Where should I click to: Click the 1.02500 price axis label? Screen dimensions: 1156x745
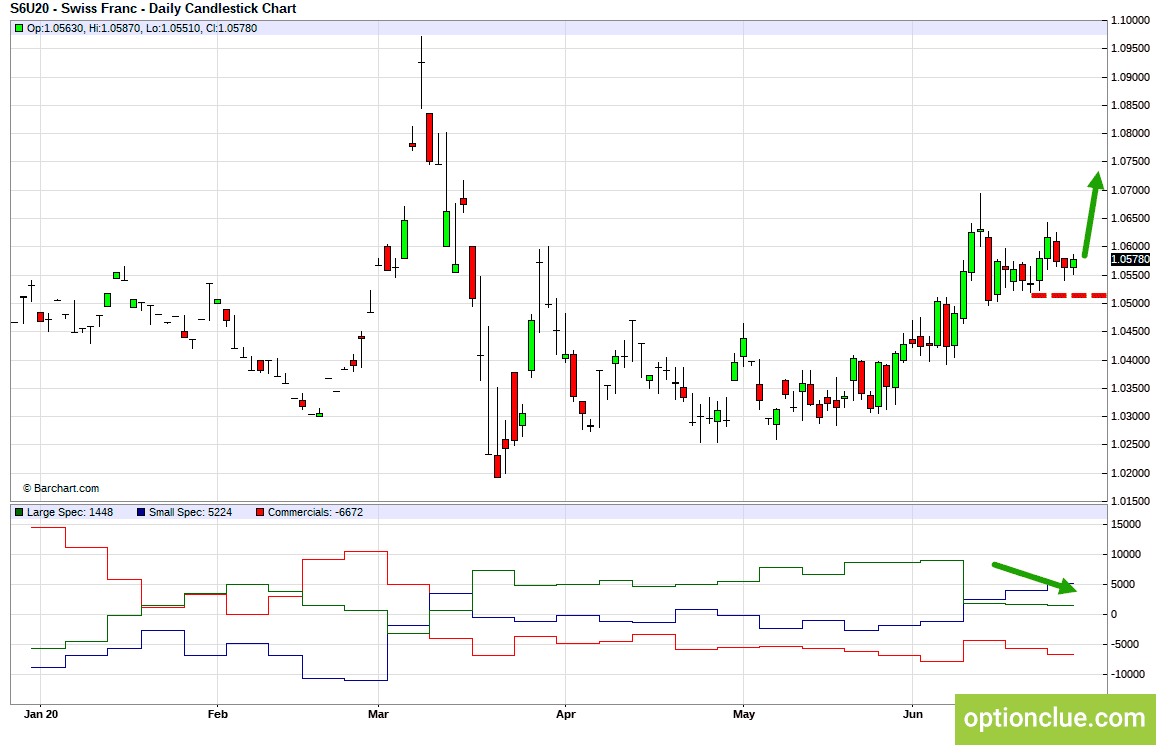coord(1130,444)
